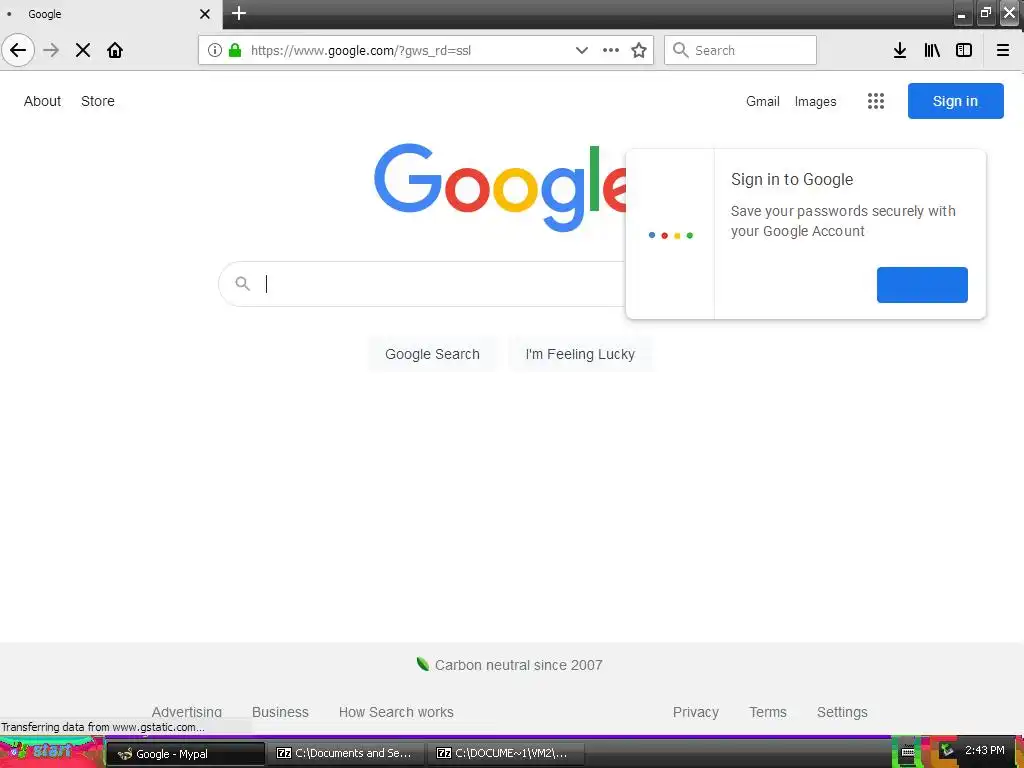
Task: Click the Google logo
Action: coord(500,188)
